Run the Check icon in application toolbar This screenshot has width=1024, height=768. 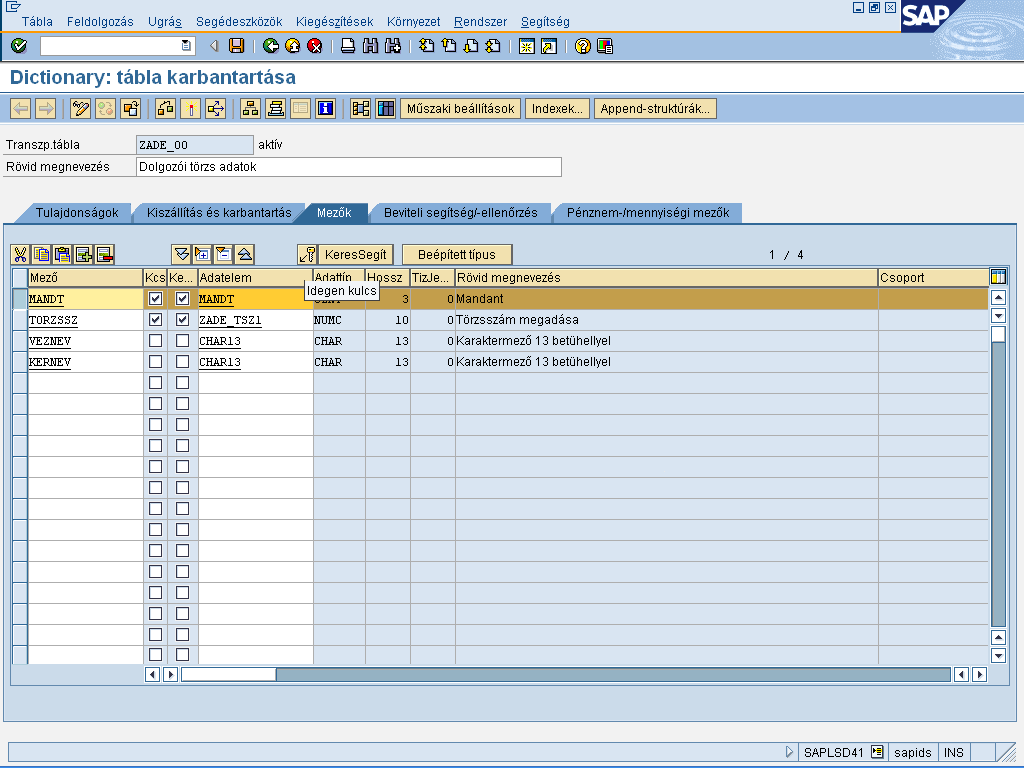click(165, 108)
